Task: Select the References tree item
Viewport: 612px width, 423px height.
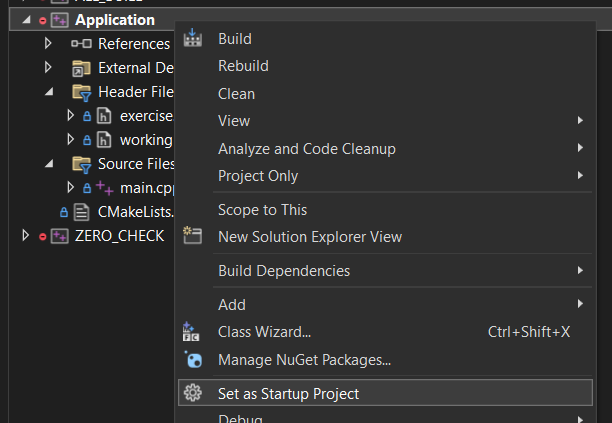Action: coord(134,44)
